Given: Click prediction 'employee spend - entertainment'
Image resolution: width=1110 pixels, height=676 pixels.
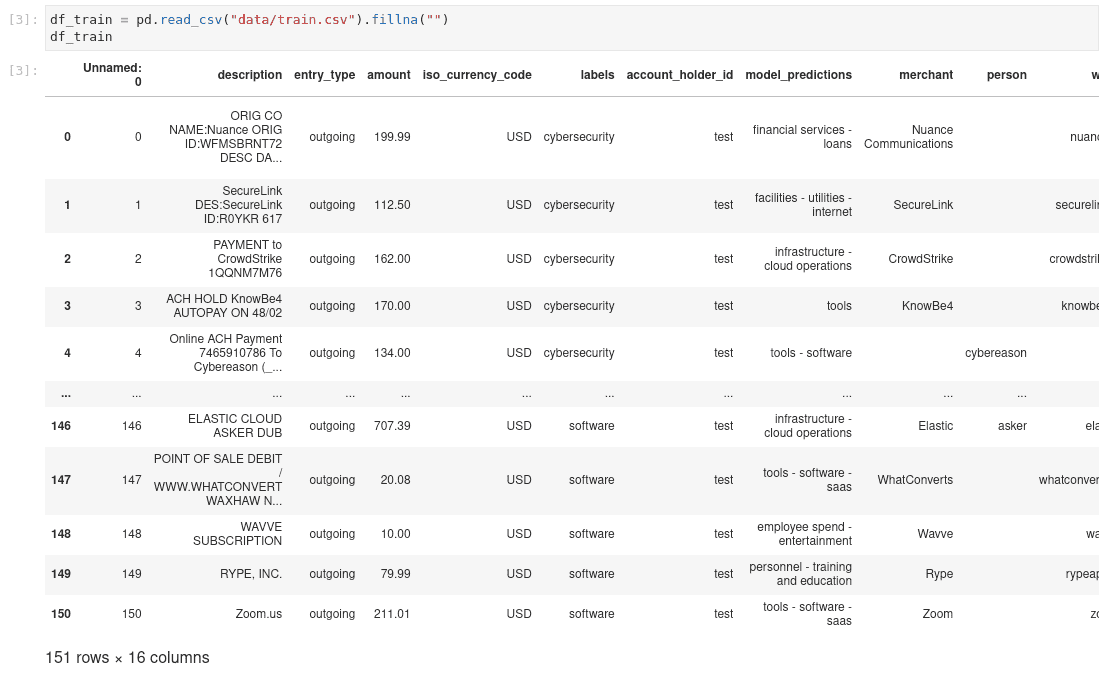Looking at the screenshot, I should [x=805, y=534].
